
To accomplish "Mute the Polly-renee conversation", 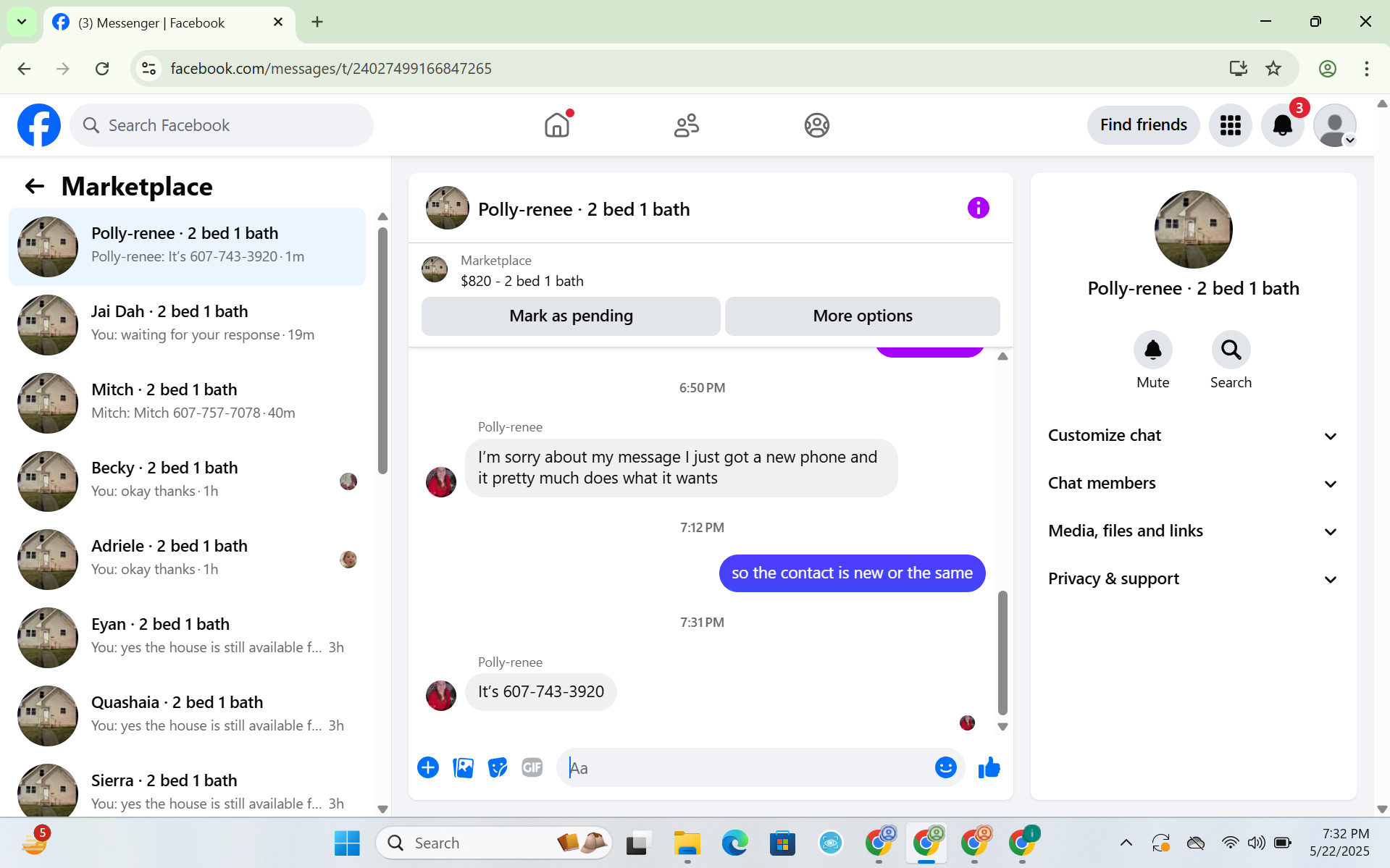I will click(1152, 350).
